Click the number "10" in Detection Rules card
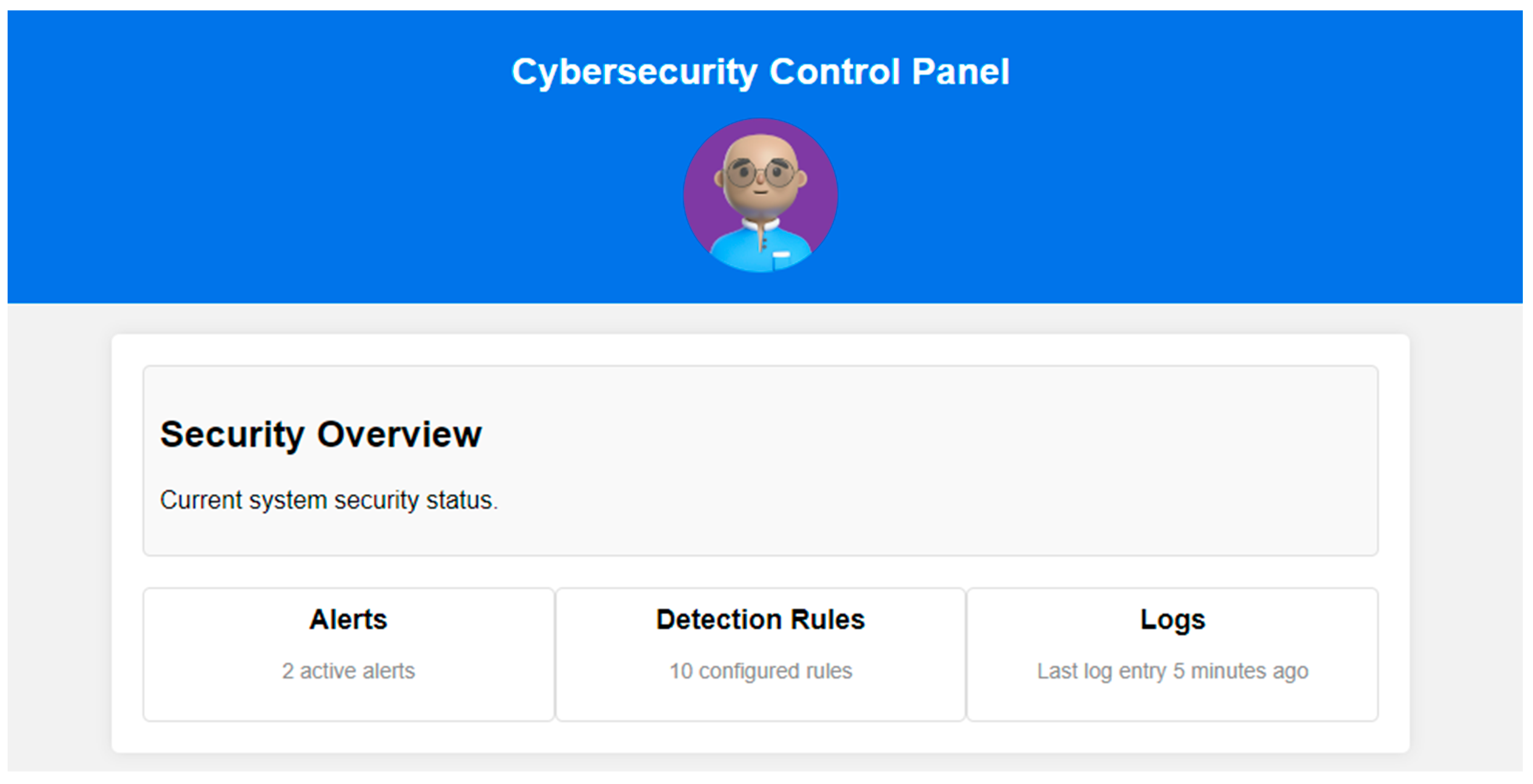1533x784 pixels. point(681,671)
